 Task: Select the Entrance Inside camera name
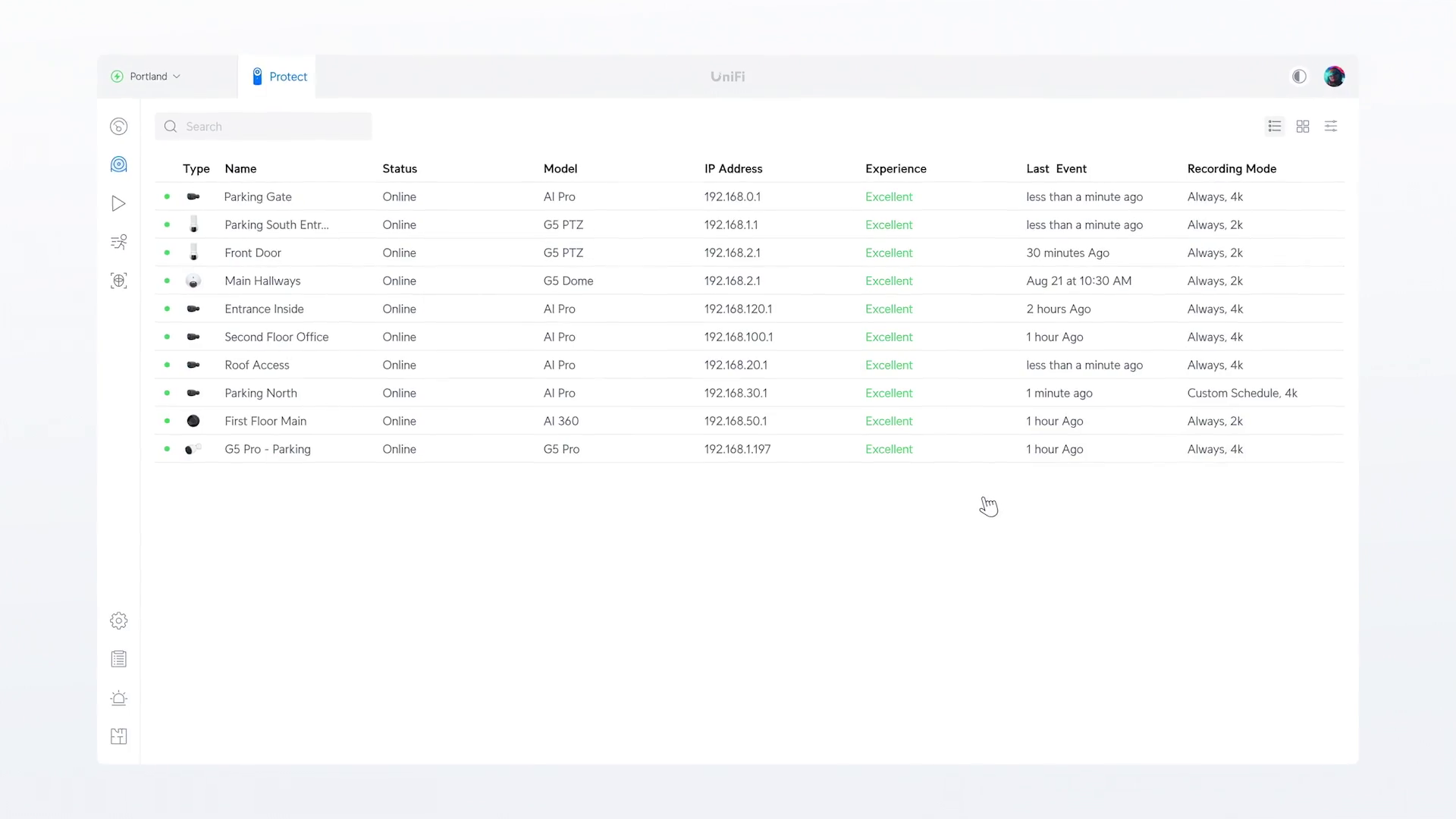(x=264, y=309)
